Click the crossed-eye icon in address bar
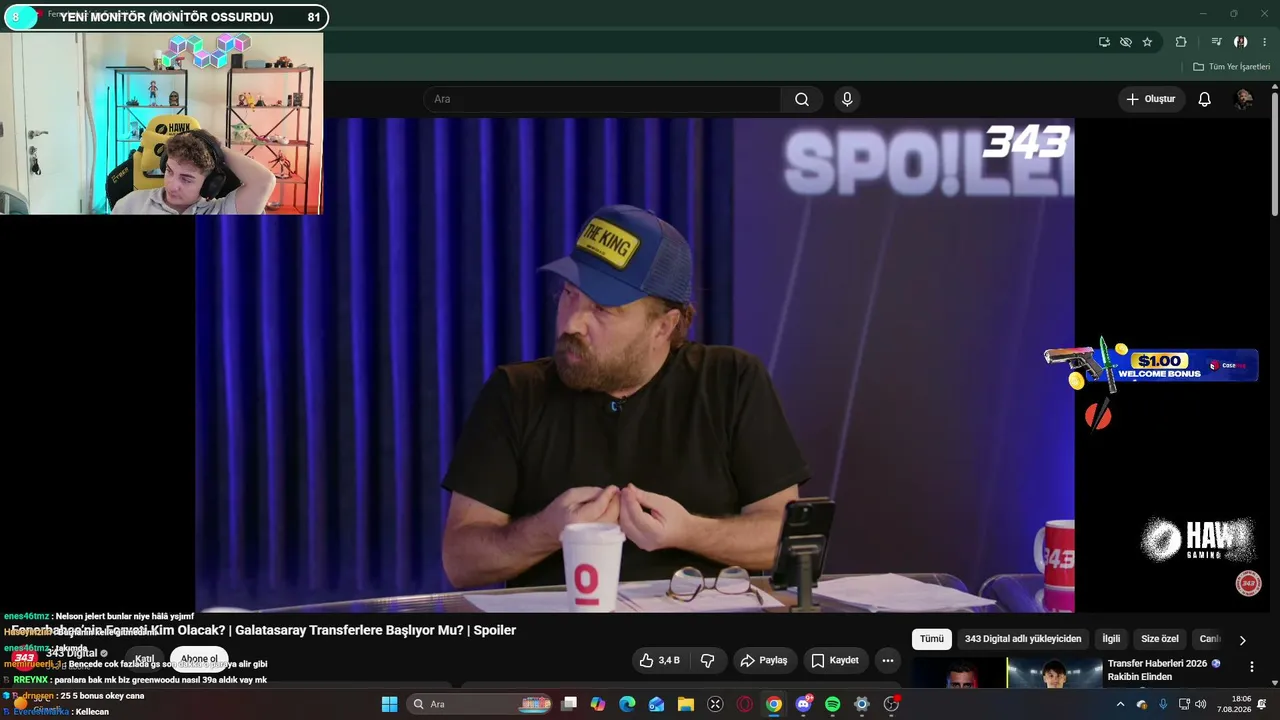Viewport: 1280px width, 720px height. pyautogui.click(x=1126, y=42)
